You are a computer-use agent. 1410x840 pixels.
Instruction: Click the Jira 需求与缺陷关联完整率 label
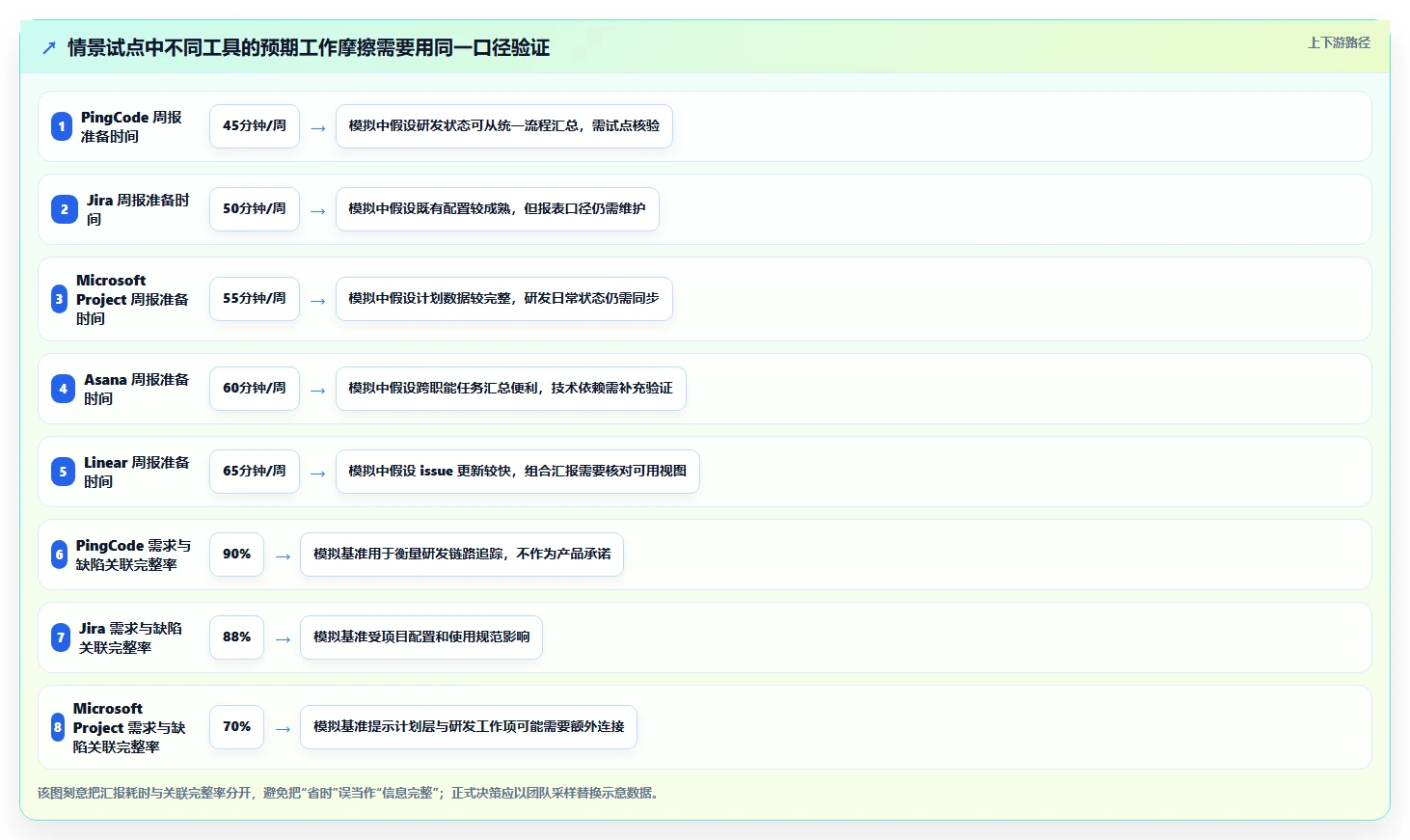point(131,637)
